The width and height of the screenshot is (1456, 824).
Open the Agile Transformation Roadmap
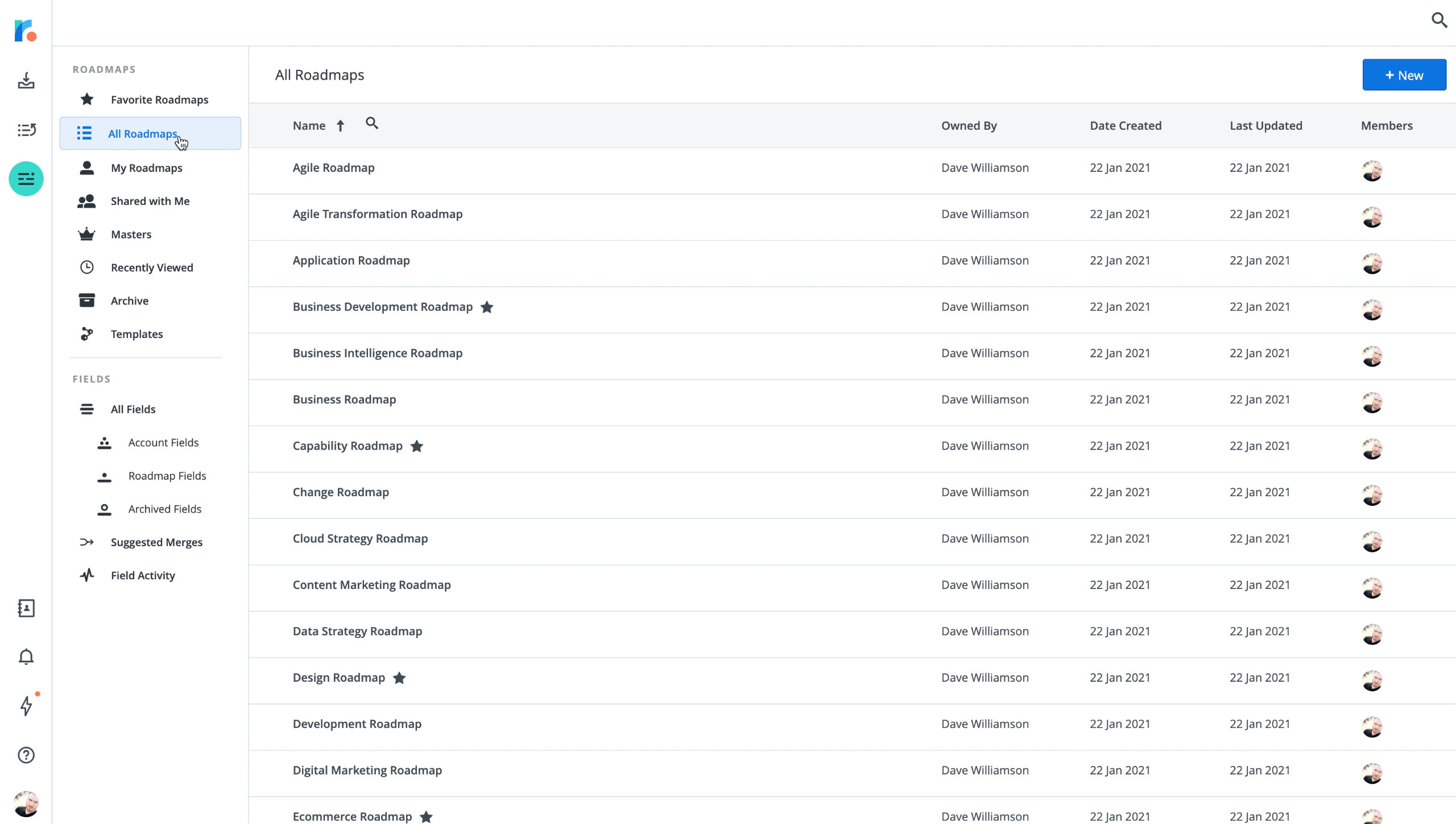pyautogui.click(x=377, y=214)
